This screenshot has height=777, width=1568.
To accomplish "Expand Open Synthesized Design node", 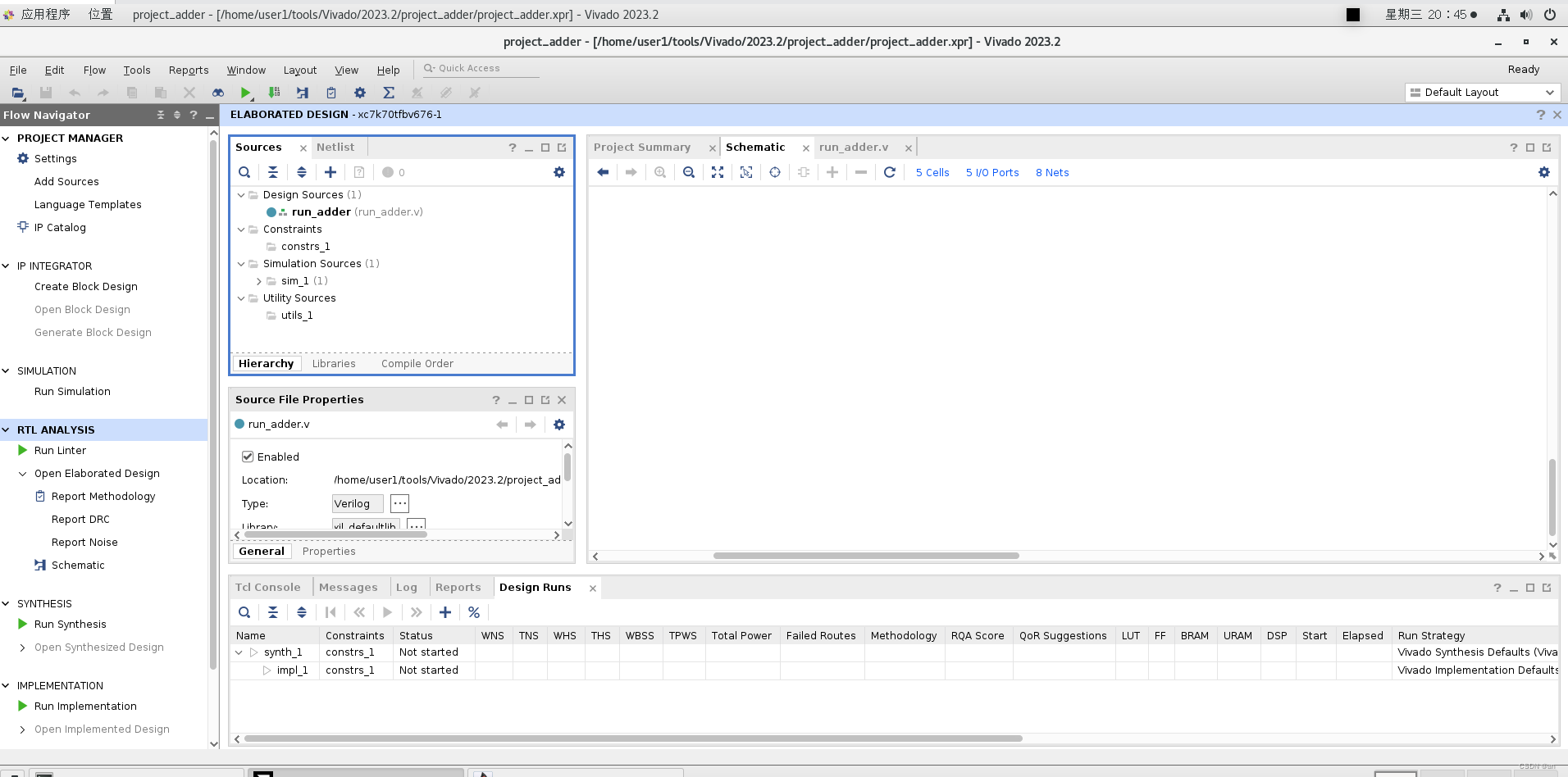I will pyautogui.click(x=23, y=647).
